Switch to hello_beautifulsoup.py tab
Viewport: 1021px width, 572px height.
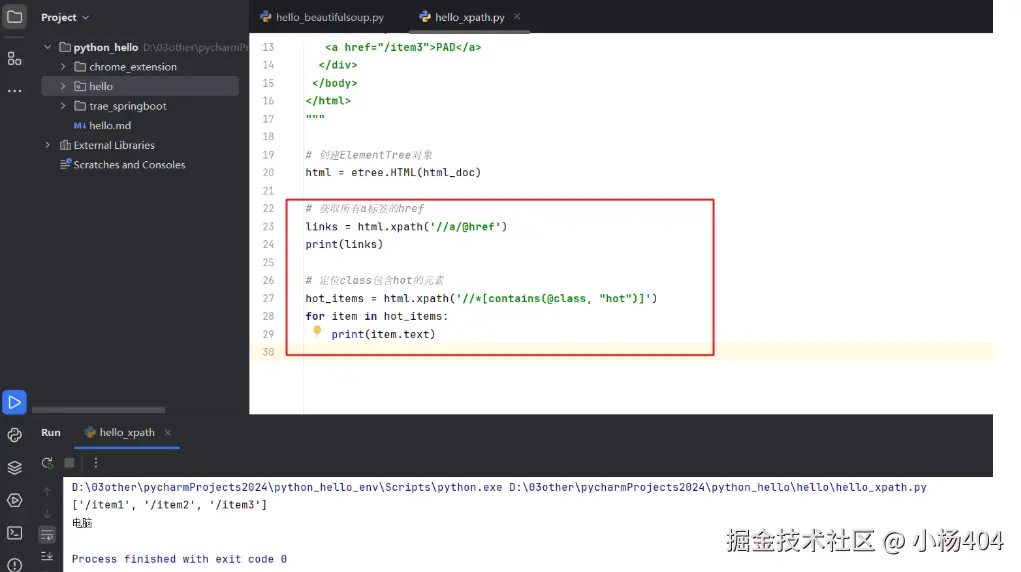pyautogui.click(x=322, y=17)
